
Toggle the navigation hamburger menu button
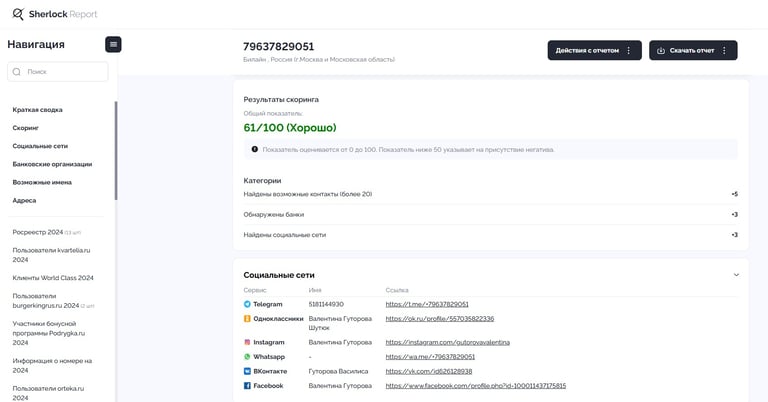click(x=113, y=45)
